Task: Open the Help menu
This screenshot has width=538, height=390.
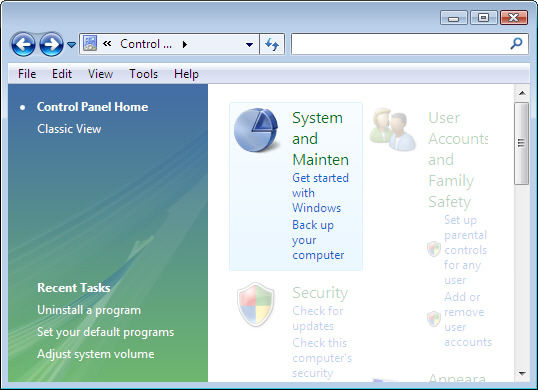Action: [186, 74]
